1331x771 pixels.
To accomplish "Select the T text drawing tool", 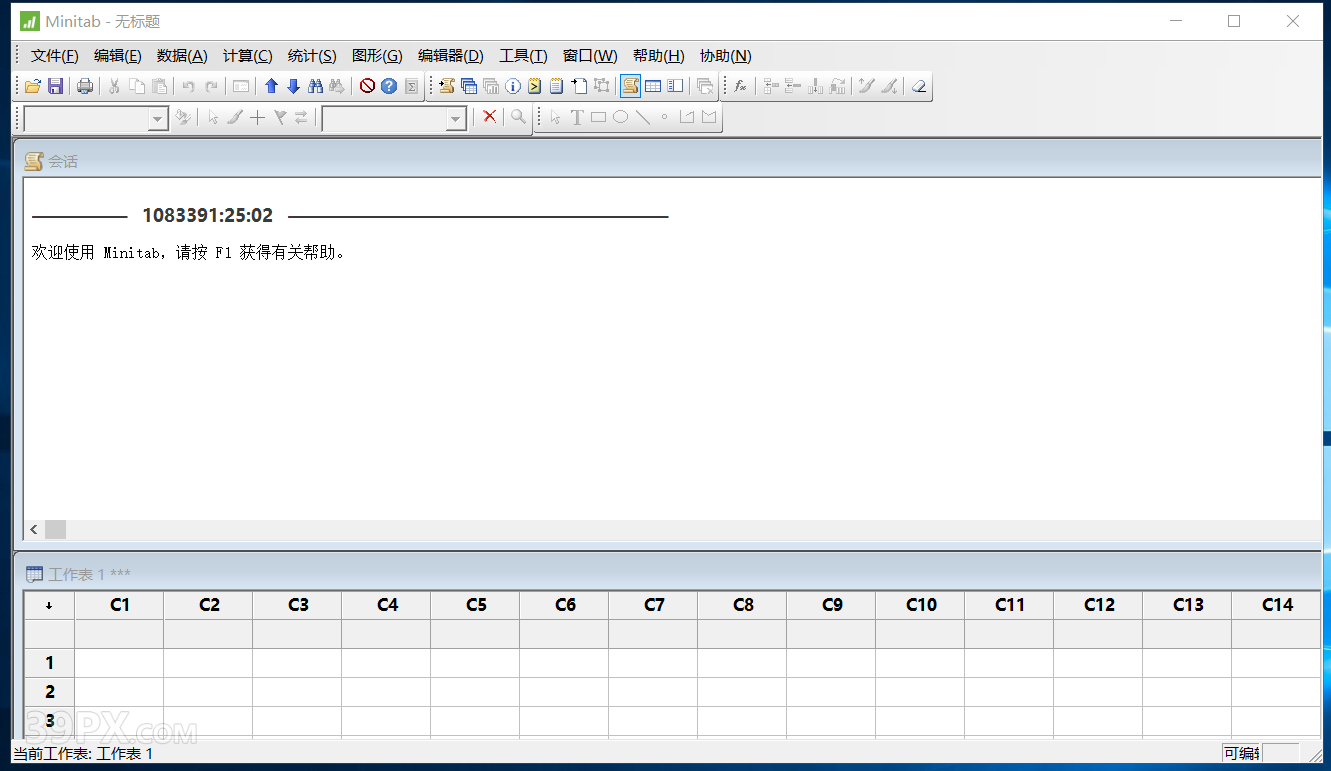I will [x=577, y=118].
